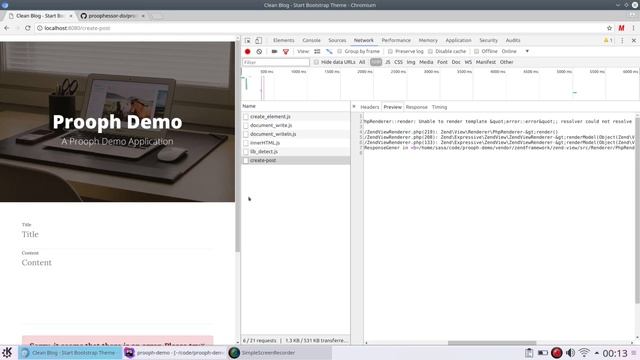Open the Application tab

tap(458, 40)
